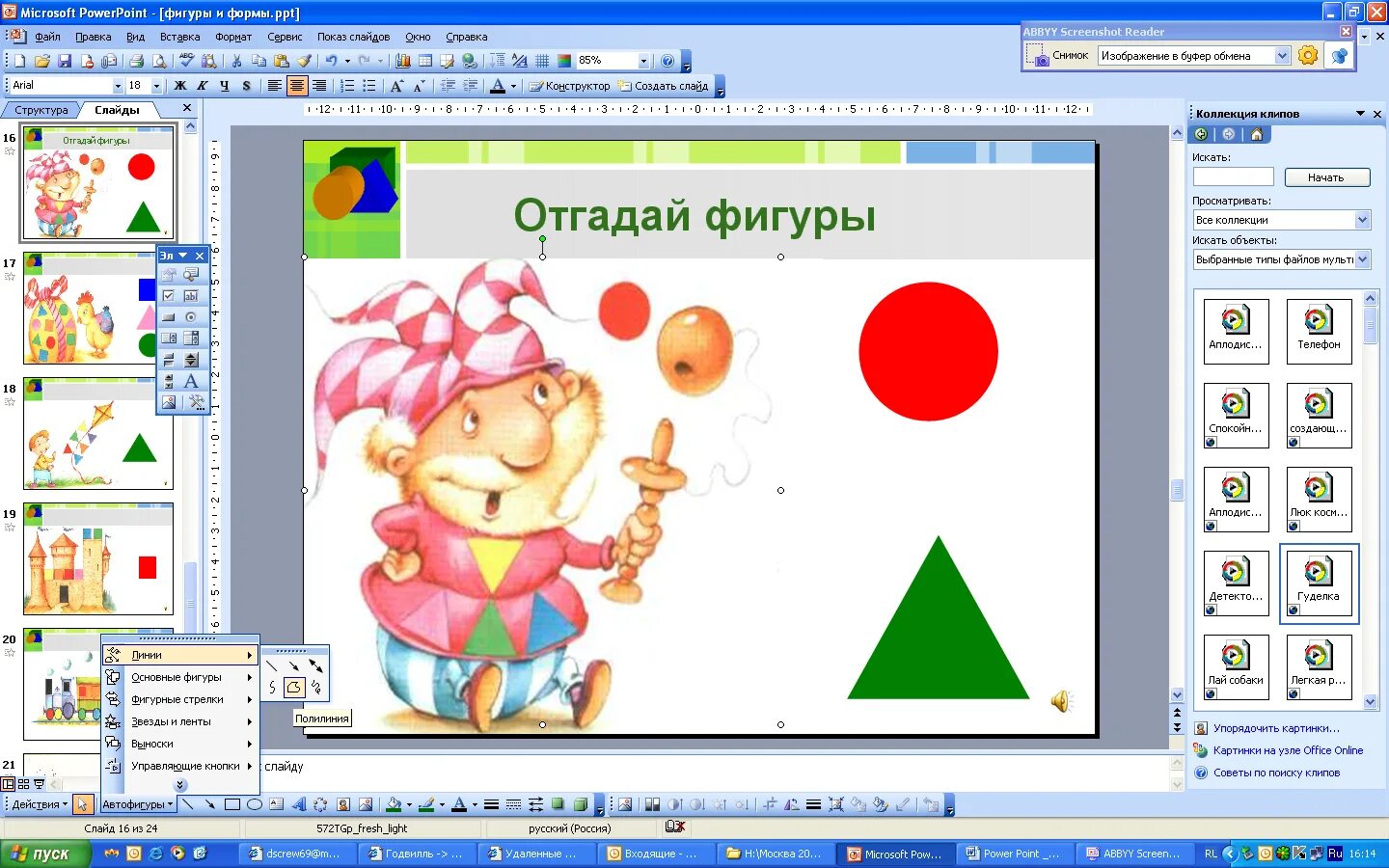Toggle the Select Objects arrow tool

(83, 804)
